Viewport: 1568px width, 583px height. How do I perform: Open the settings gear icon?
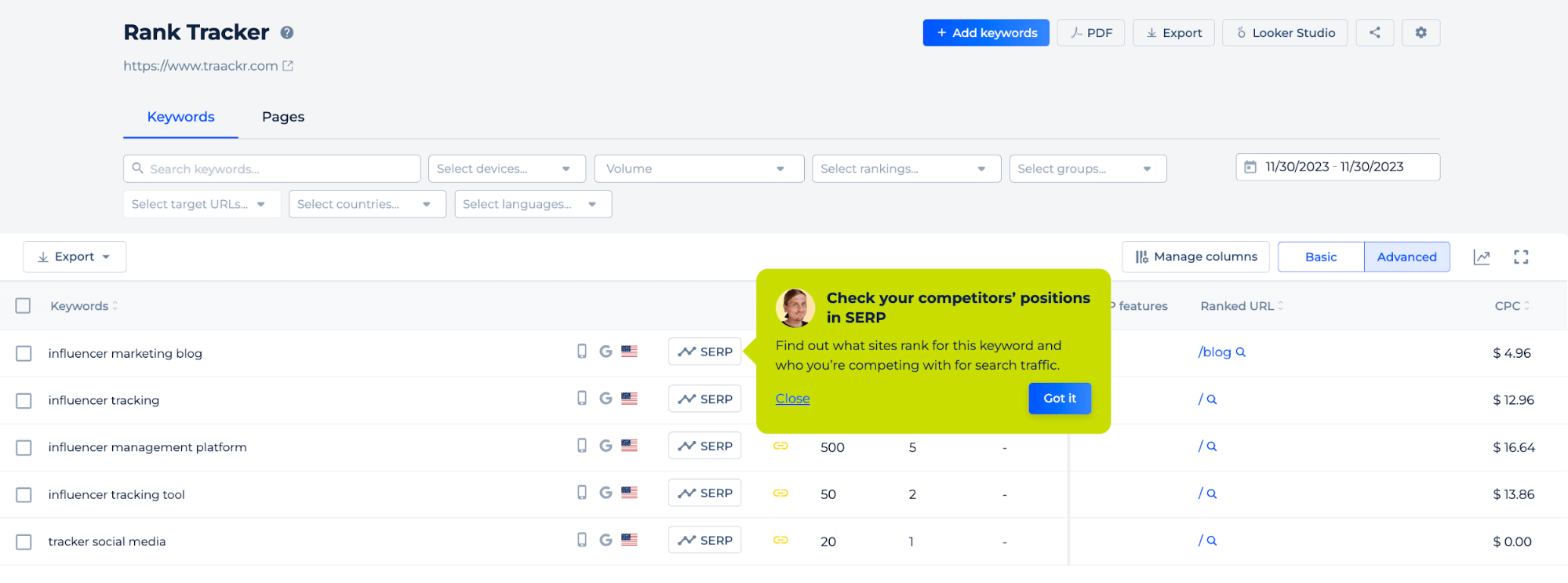click(x=1421, y=33)
